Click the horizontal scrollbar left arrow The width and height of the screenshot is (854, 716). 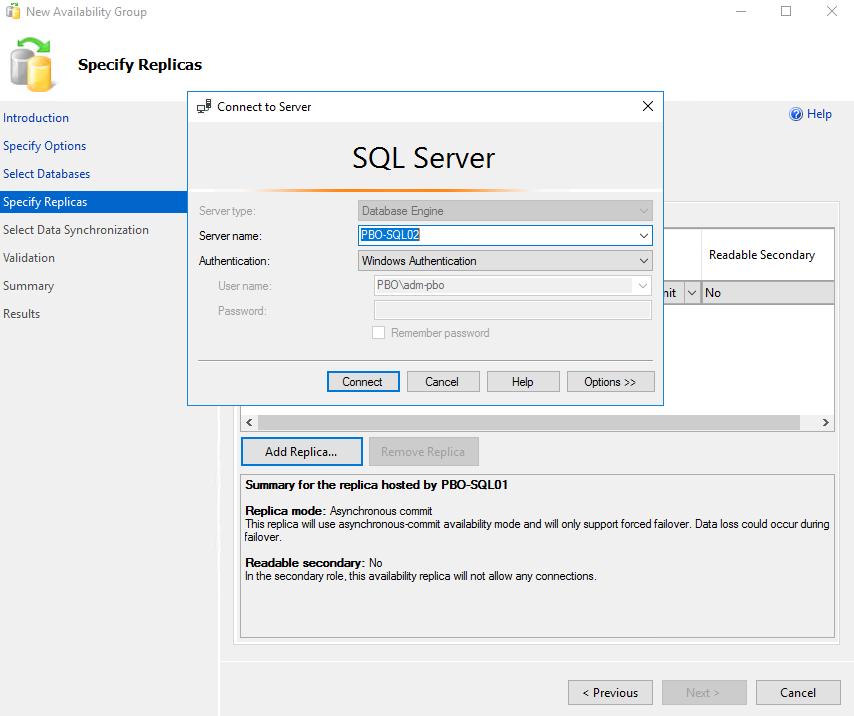pos(249,423)
